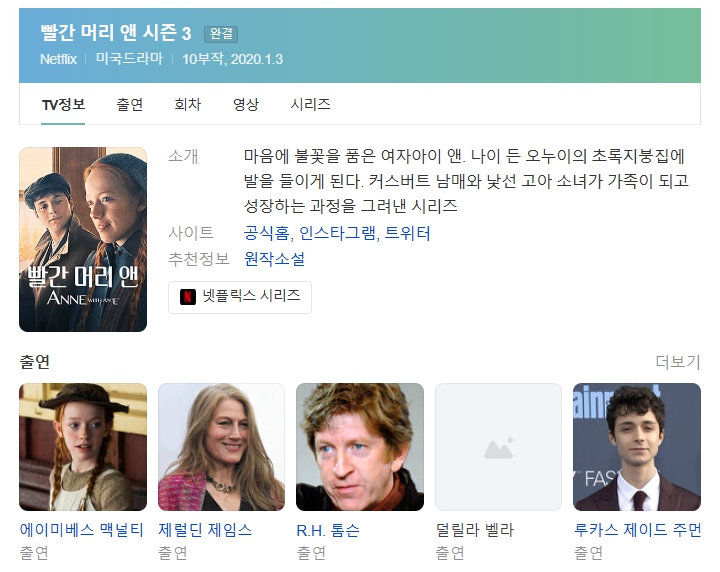Open the 시리즈 tab
The width and height of the screenshot is (720, 572).
pos(310,105)
